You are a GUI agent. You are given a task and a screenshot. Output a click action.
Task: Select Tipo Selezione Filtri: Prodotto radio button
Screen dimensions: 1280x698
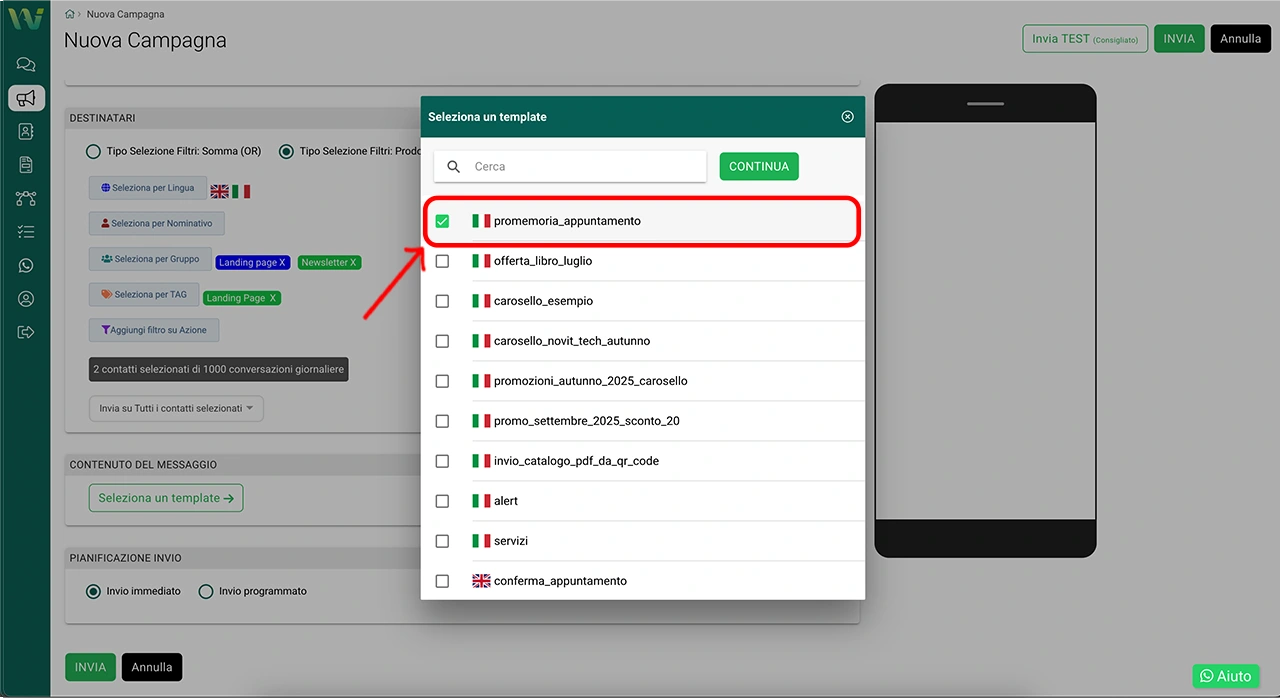[286, 152]
